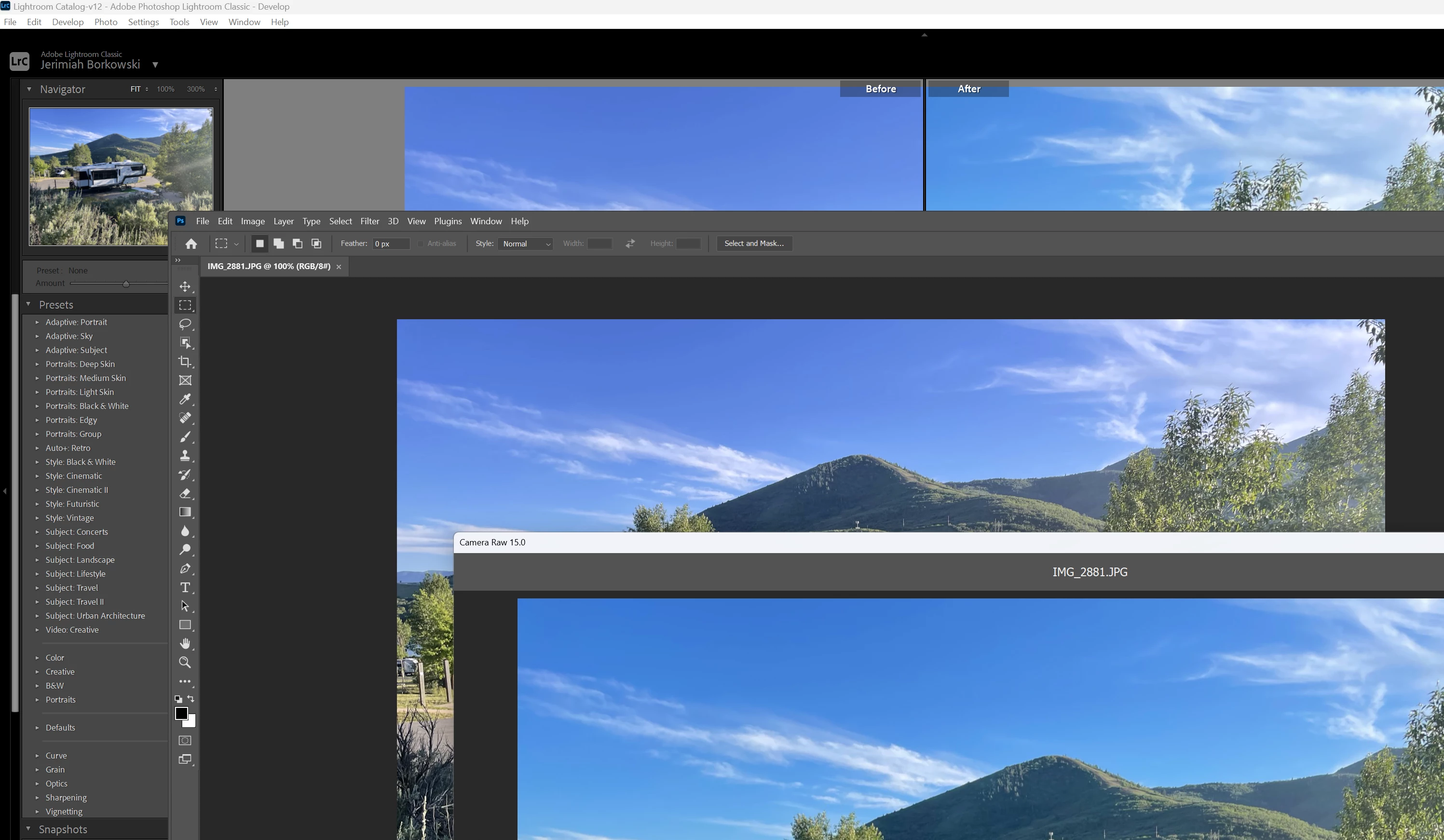Select the Hand tool
Screen dimensions: 1444x840
(x=185, y=643)
